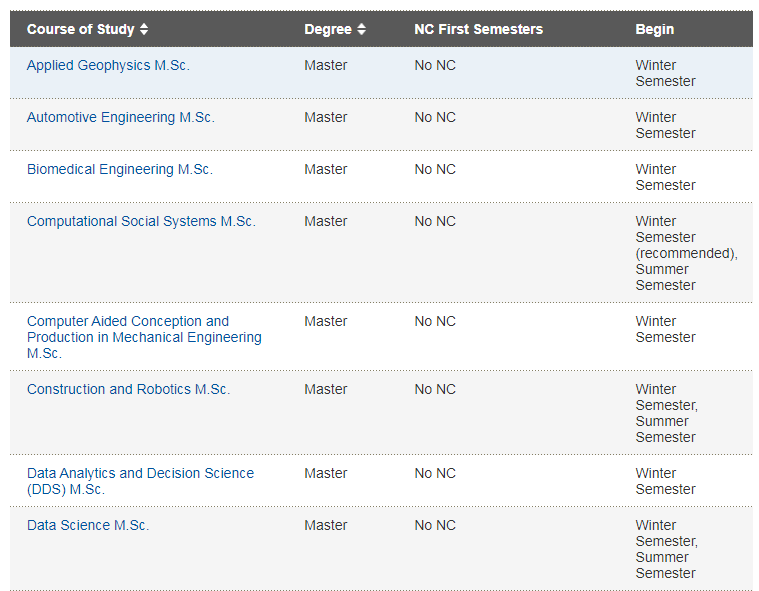Click the Course of Study column header

click(x=80, y=29)
